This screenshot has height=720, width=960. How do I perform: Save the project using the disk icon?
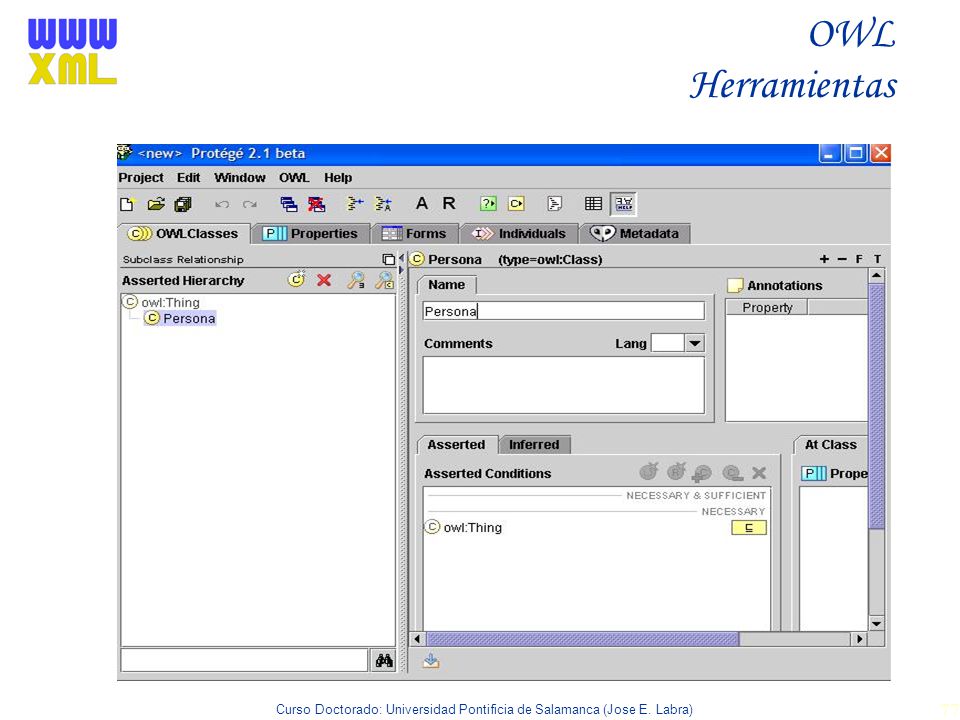[x=183, y=204]
